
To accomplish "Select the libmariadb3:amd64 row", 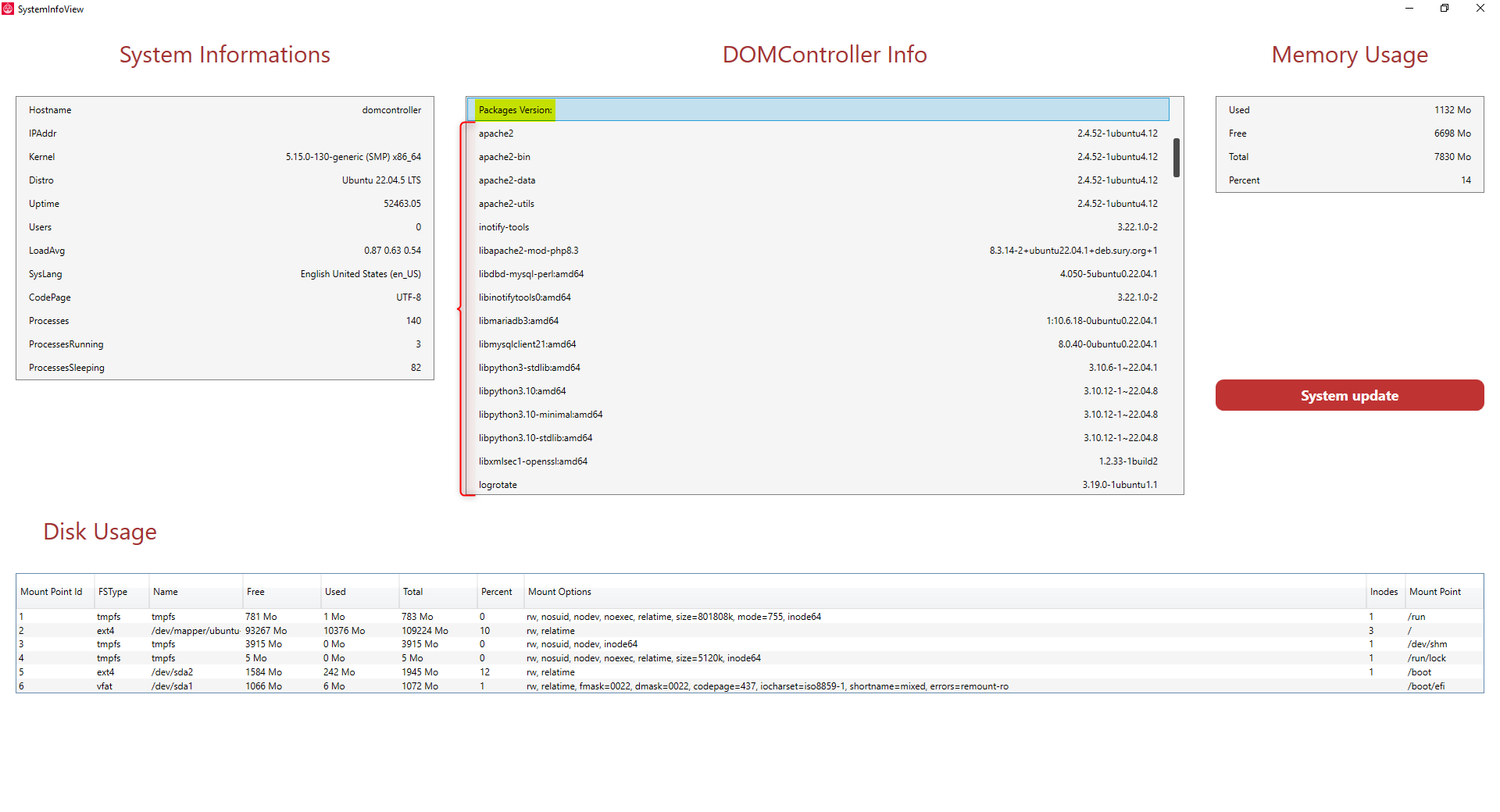I will pyautogui.click(x=818, y=321).
